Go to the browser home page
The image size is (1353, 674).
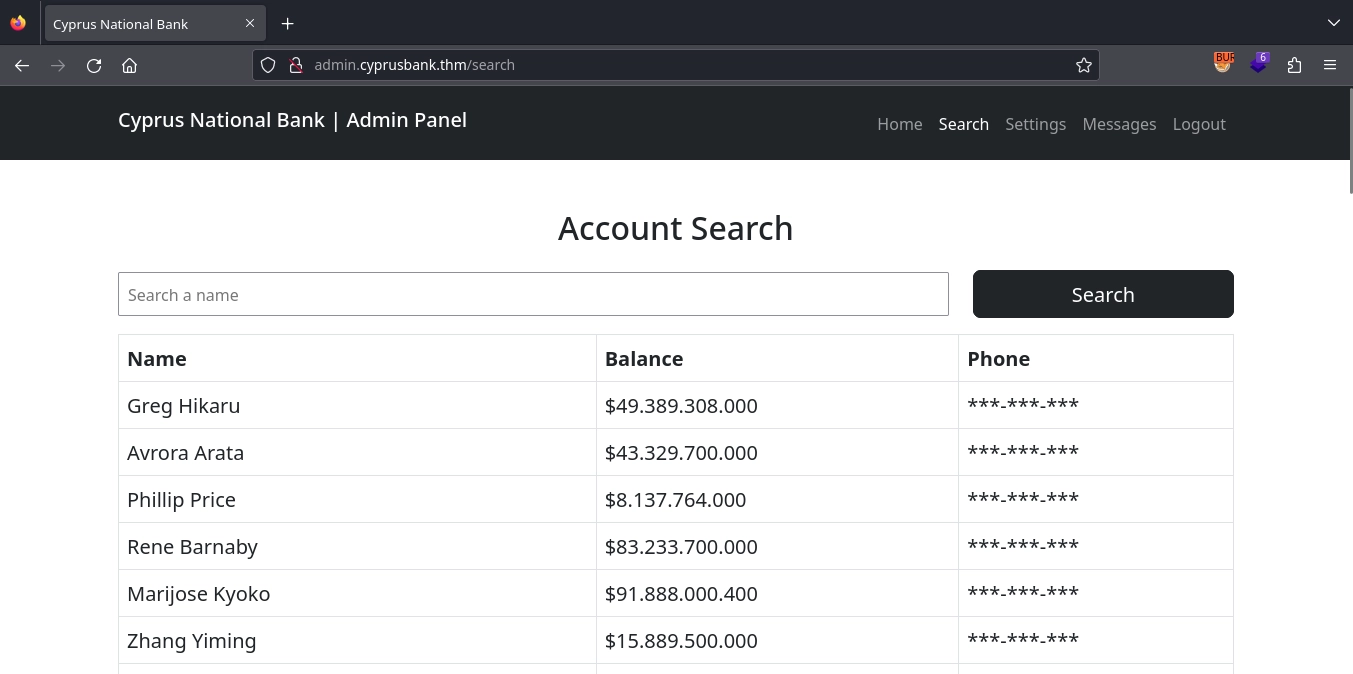(129, 65)
